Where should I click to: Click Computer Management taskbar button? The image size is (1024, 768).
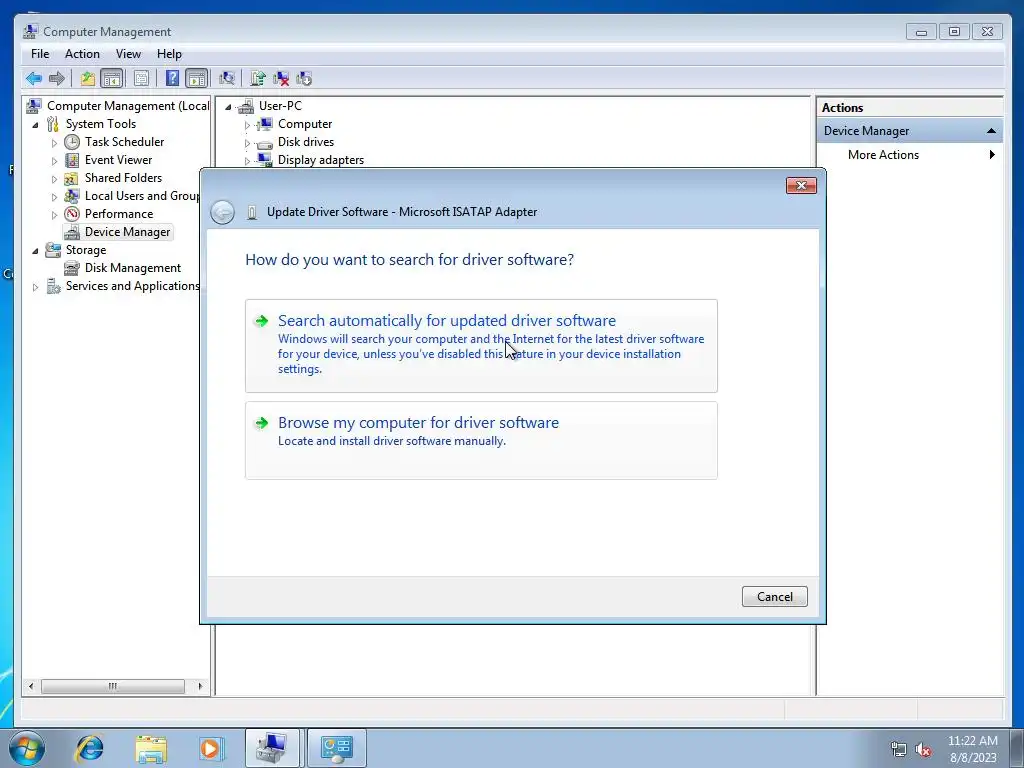click(x=272, y=748)
